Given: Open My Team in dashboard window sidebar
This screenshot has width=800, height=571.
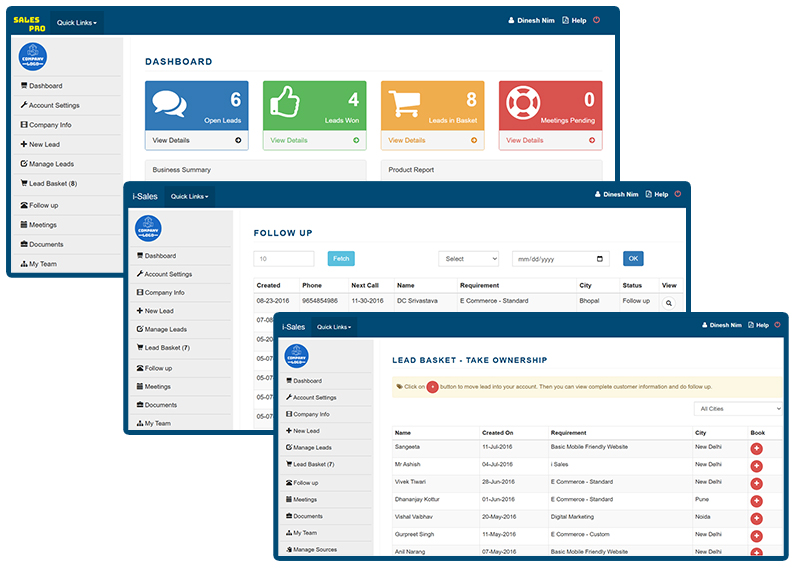Looking at the screenshot, I should (38, 264).
